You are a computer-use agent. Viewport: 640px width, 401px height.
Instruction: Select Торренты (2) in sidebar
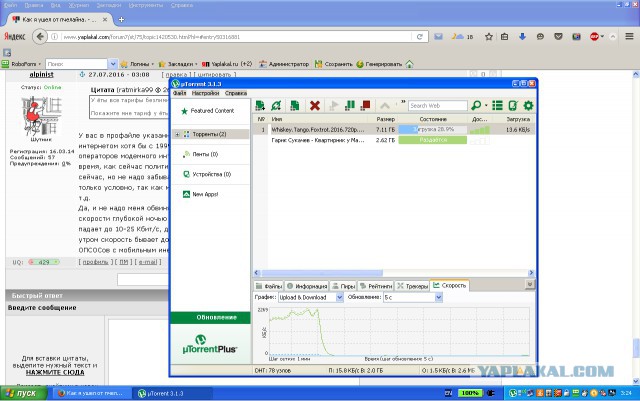(x=209, y=134)
